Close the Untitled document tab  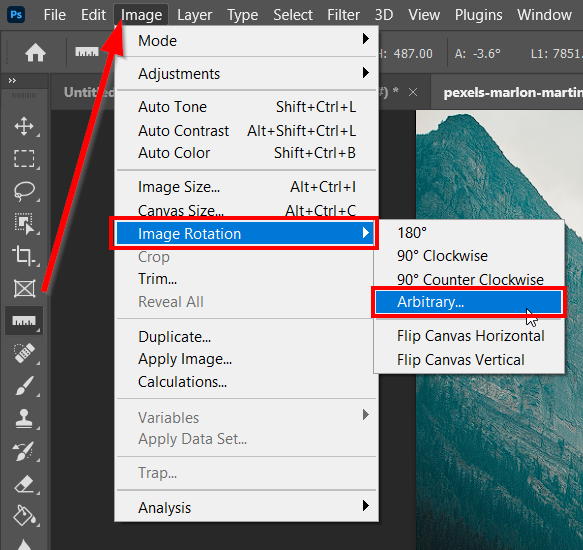(413, 92)
